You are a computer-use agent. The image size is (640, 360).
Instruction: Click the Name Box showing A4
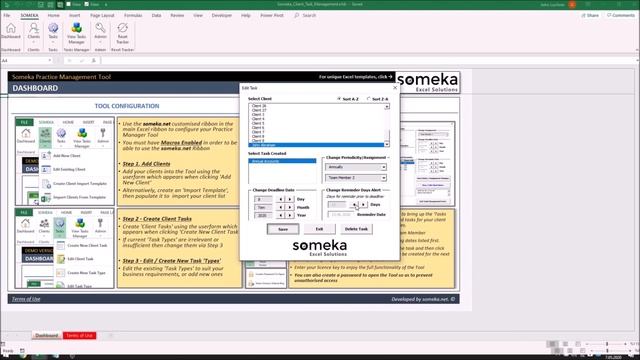(24, 60)
